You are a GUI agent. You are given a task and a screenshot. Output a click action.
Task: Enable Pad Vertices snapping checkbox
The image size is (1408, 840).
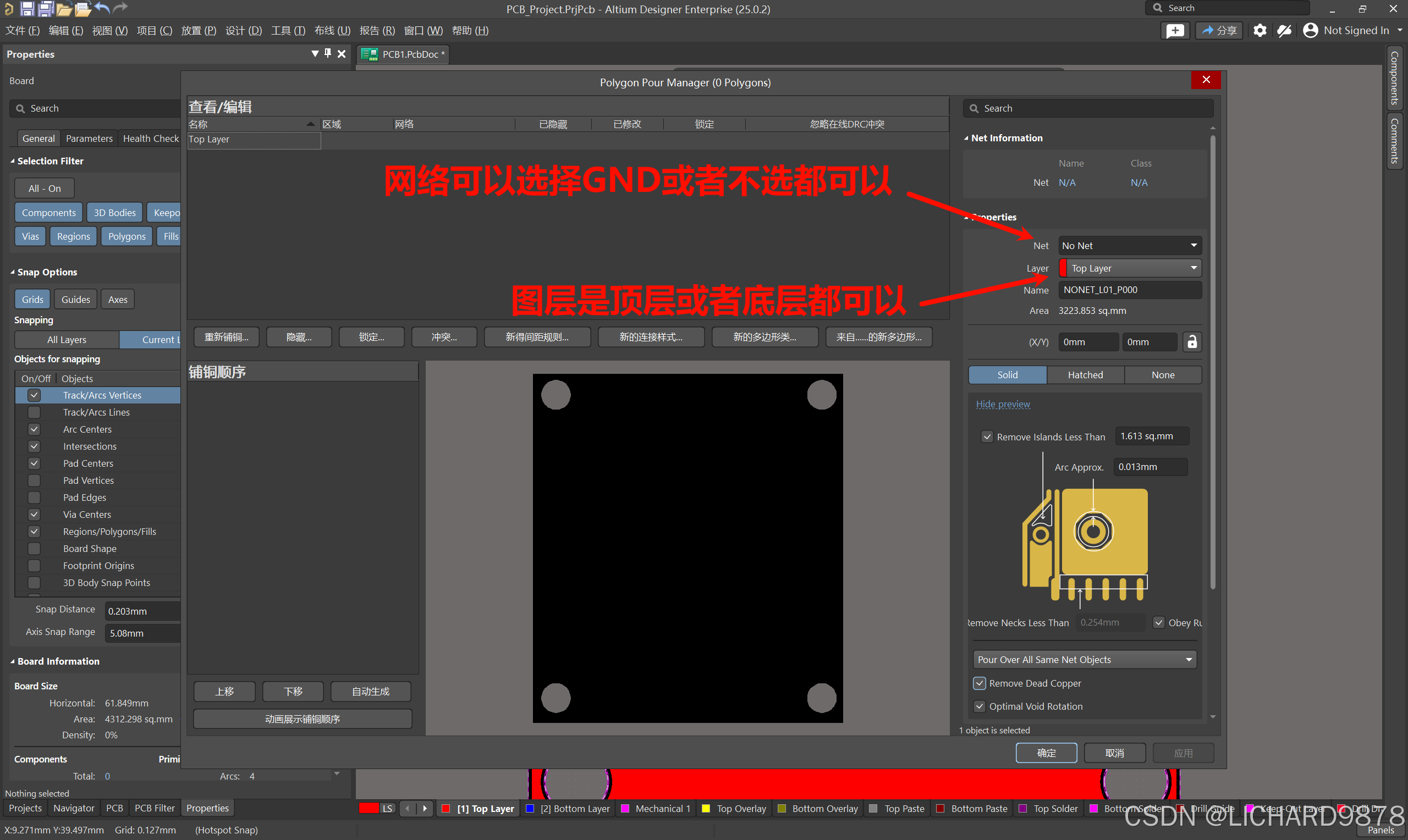coord(34,480)
